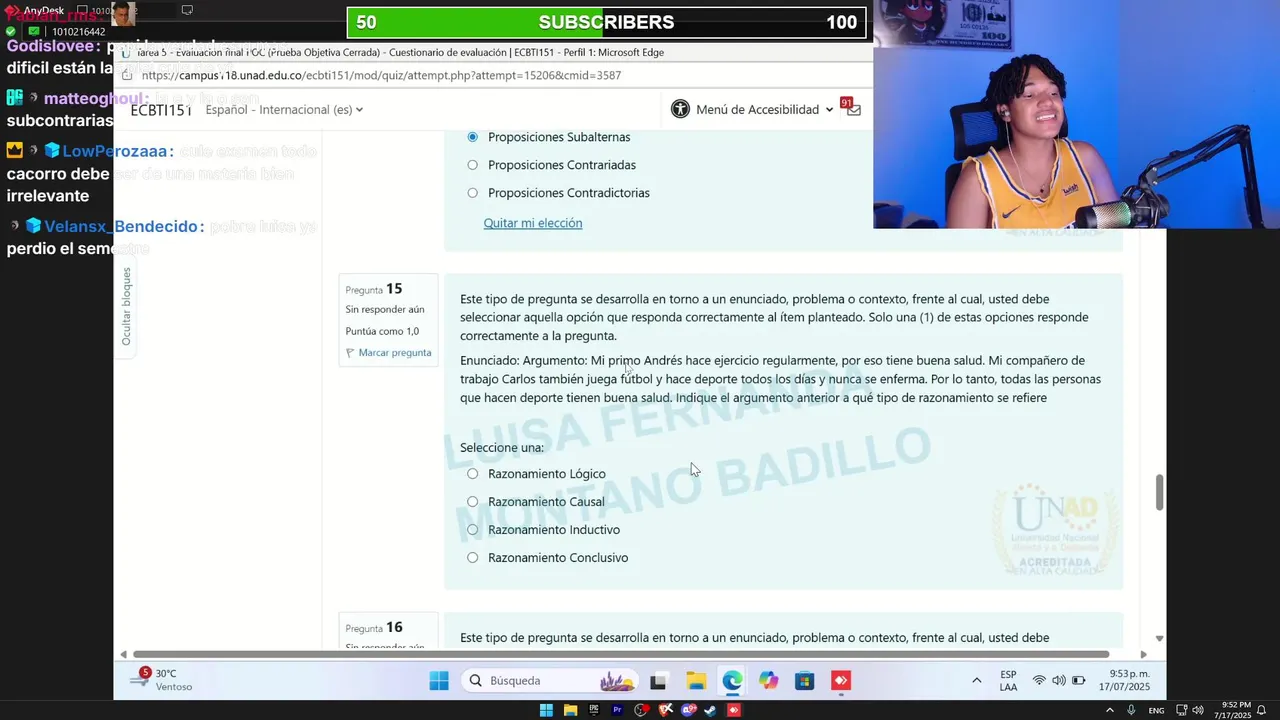Open messages envelope icon with 91 badge
Viewport: 1280px width, 720px height.
852,109
